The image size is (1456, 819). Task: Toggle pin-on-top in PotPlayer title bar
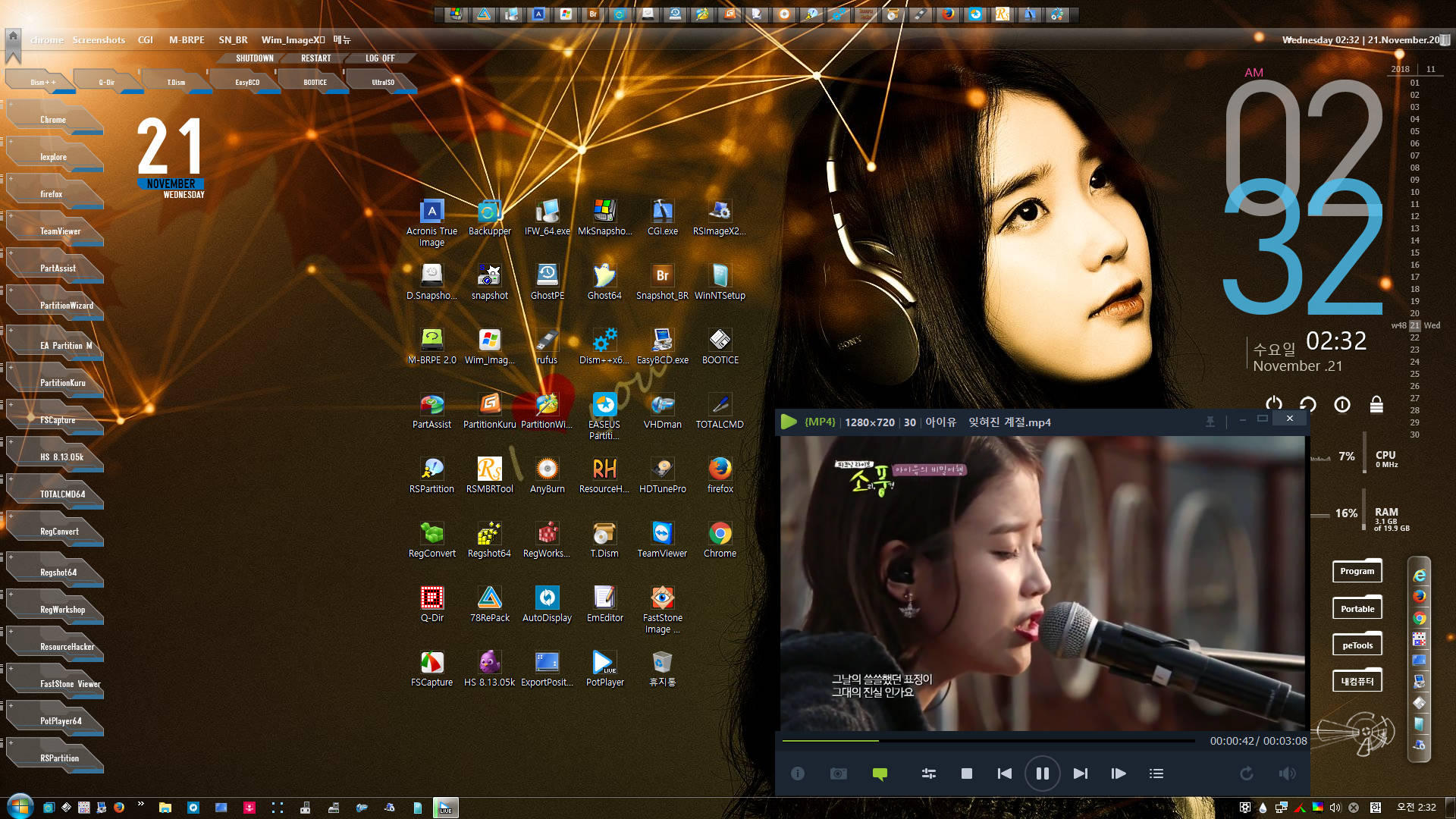[1210, 421]
